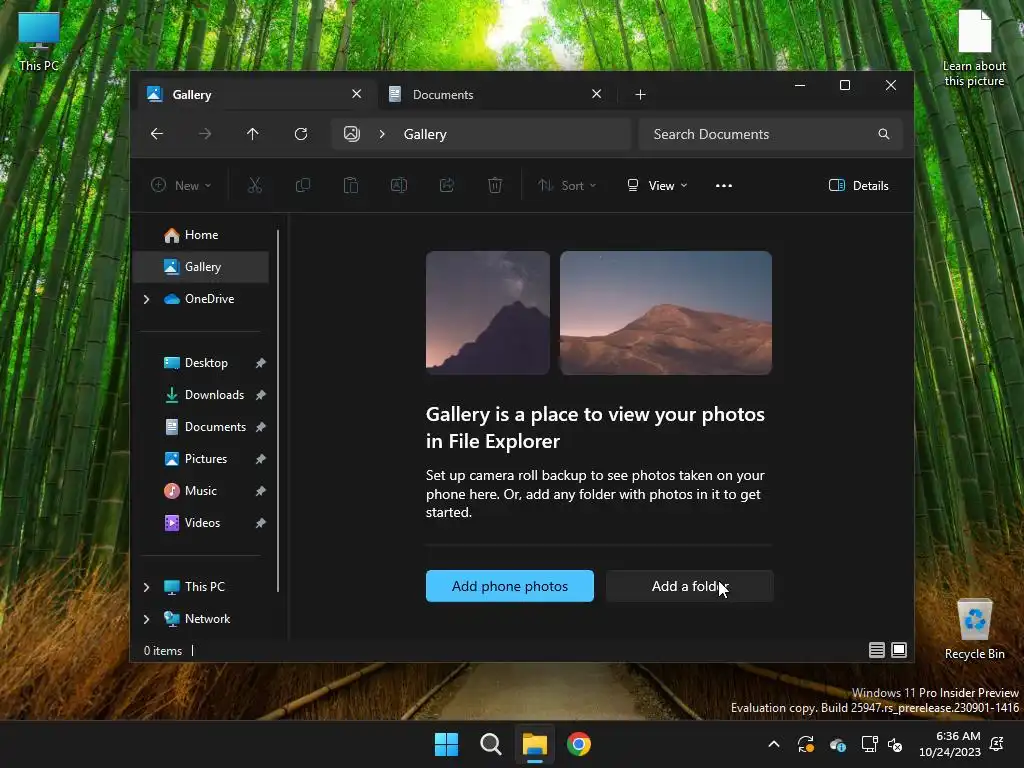The width and height of the screenshot is (1024, 768).
Task: Expand This PC in navigation pane
Action: coord(146,587)
